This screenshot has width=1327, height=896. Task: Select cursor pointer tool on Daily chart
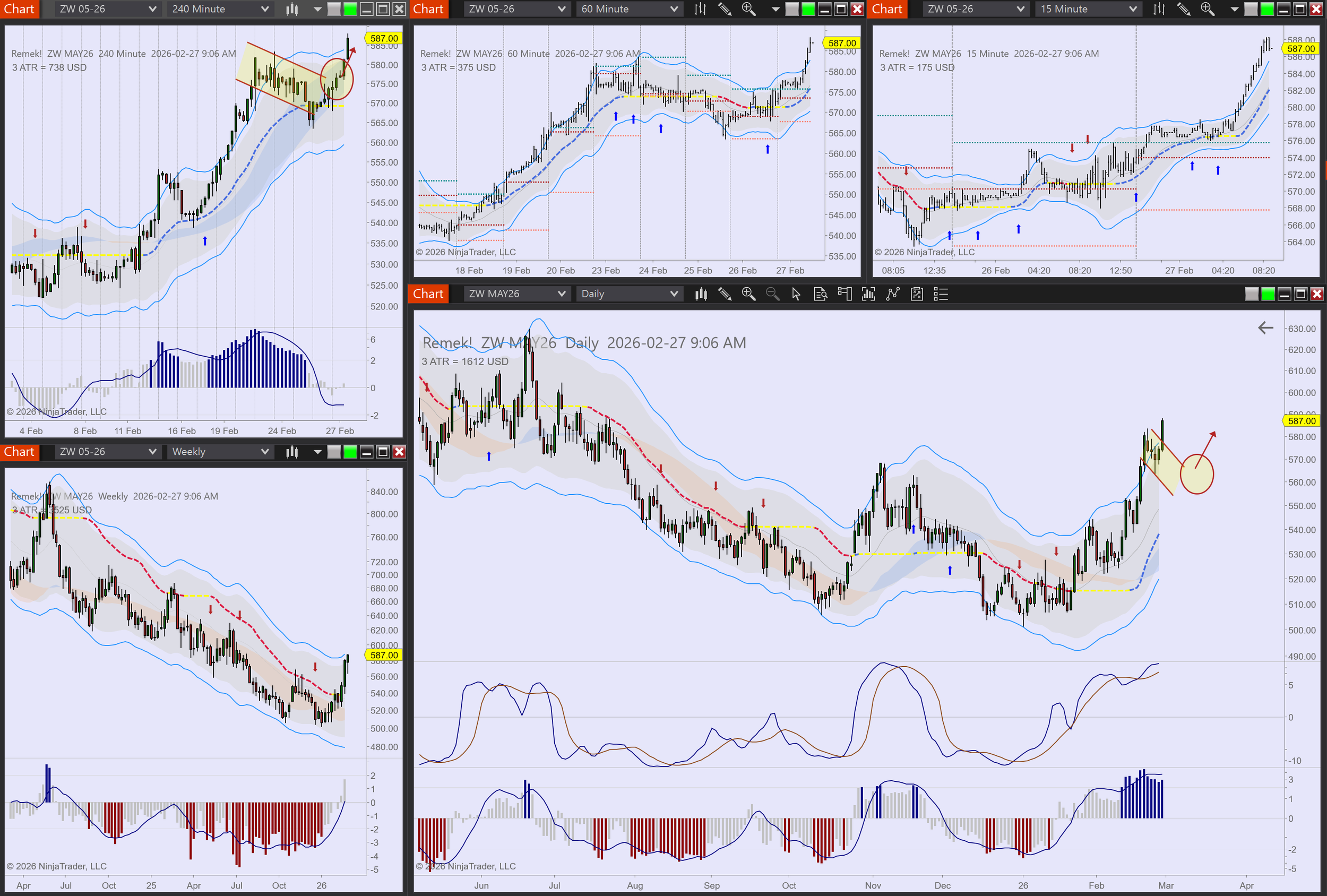[x=796, y=294]
